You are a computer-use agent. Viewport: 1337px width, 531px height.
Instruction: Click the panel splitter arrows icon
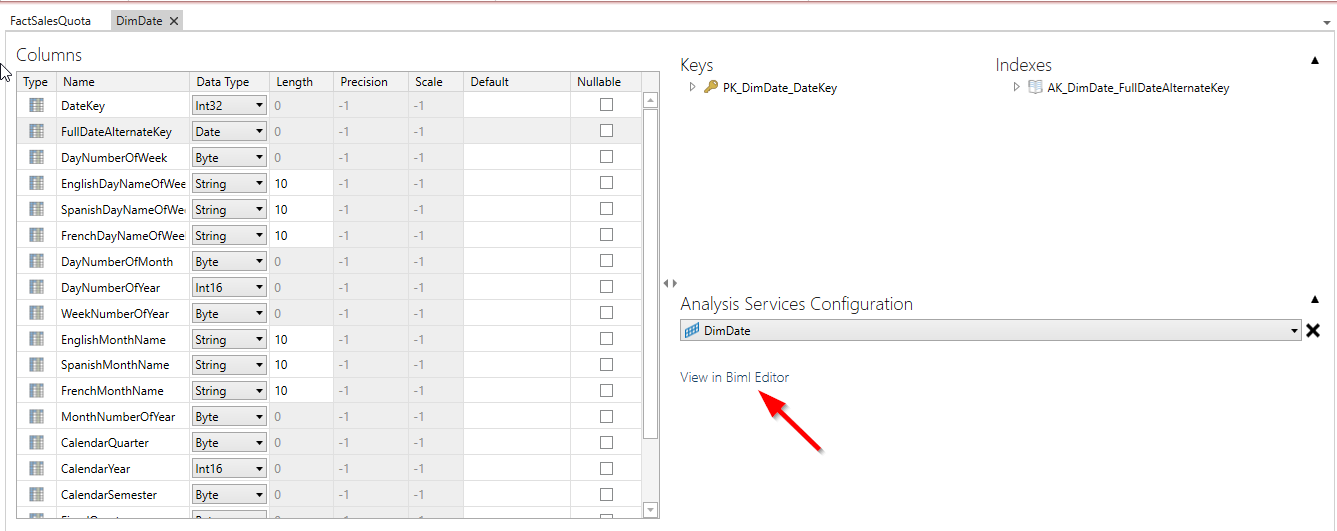pyautogui.click(x=670, y=284)
